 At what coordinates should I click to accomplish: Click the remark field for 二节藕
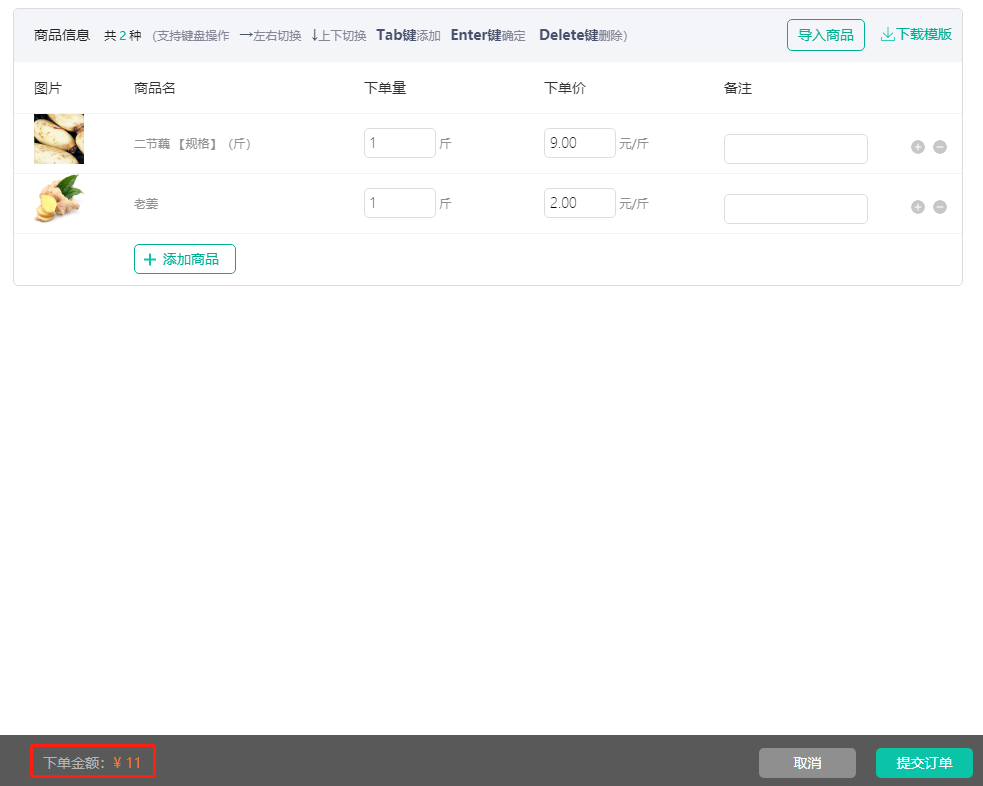[x=795, y=149]
